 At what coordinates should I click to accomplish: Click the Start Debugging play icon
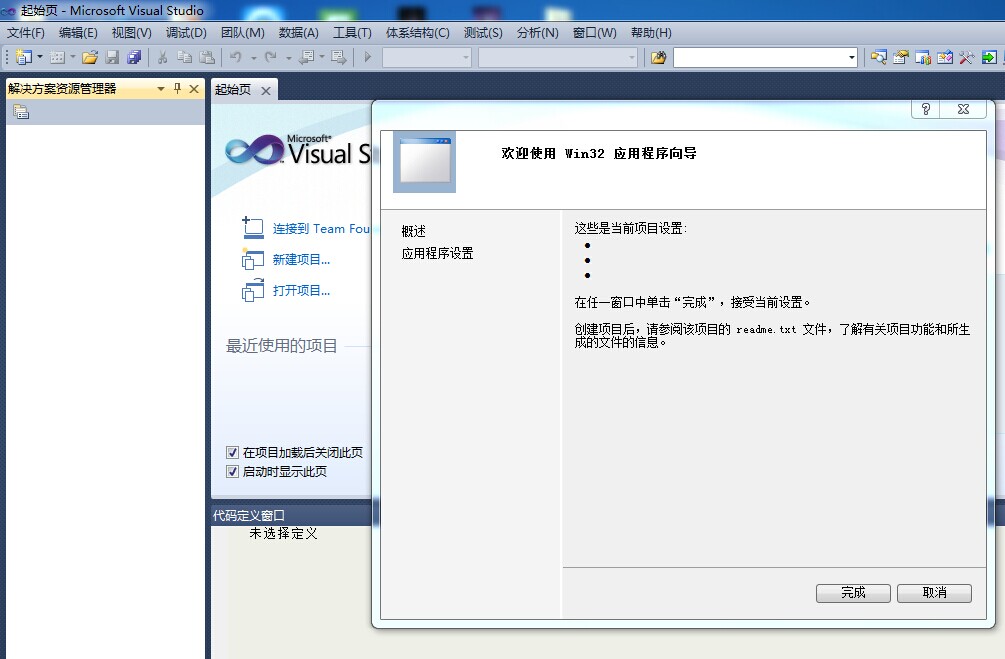click(367, 57)
